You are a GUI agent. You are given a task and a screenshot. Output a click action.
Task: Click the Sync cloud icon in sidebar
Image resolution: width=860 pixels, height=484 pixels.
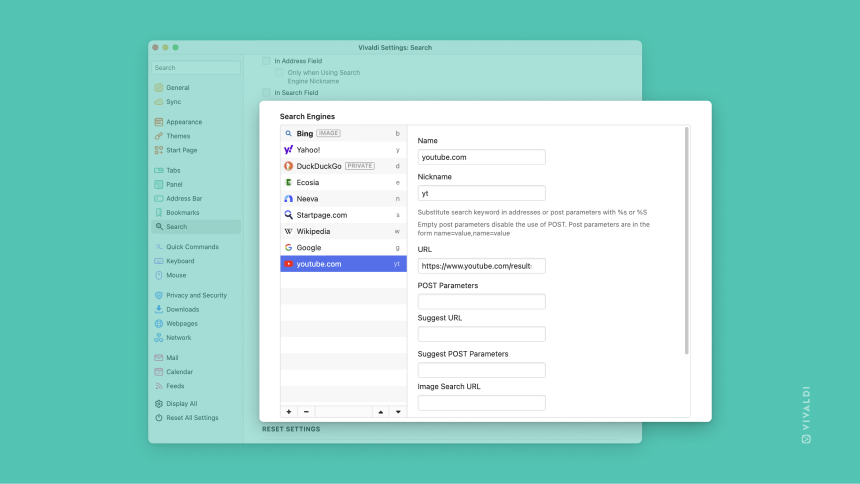pos(159,102)
